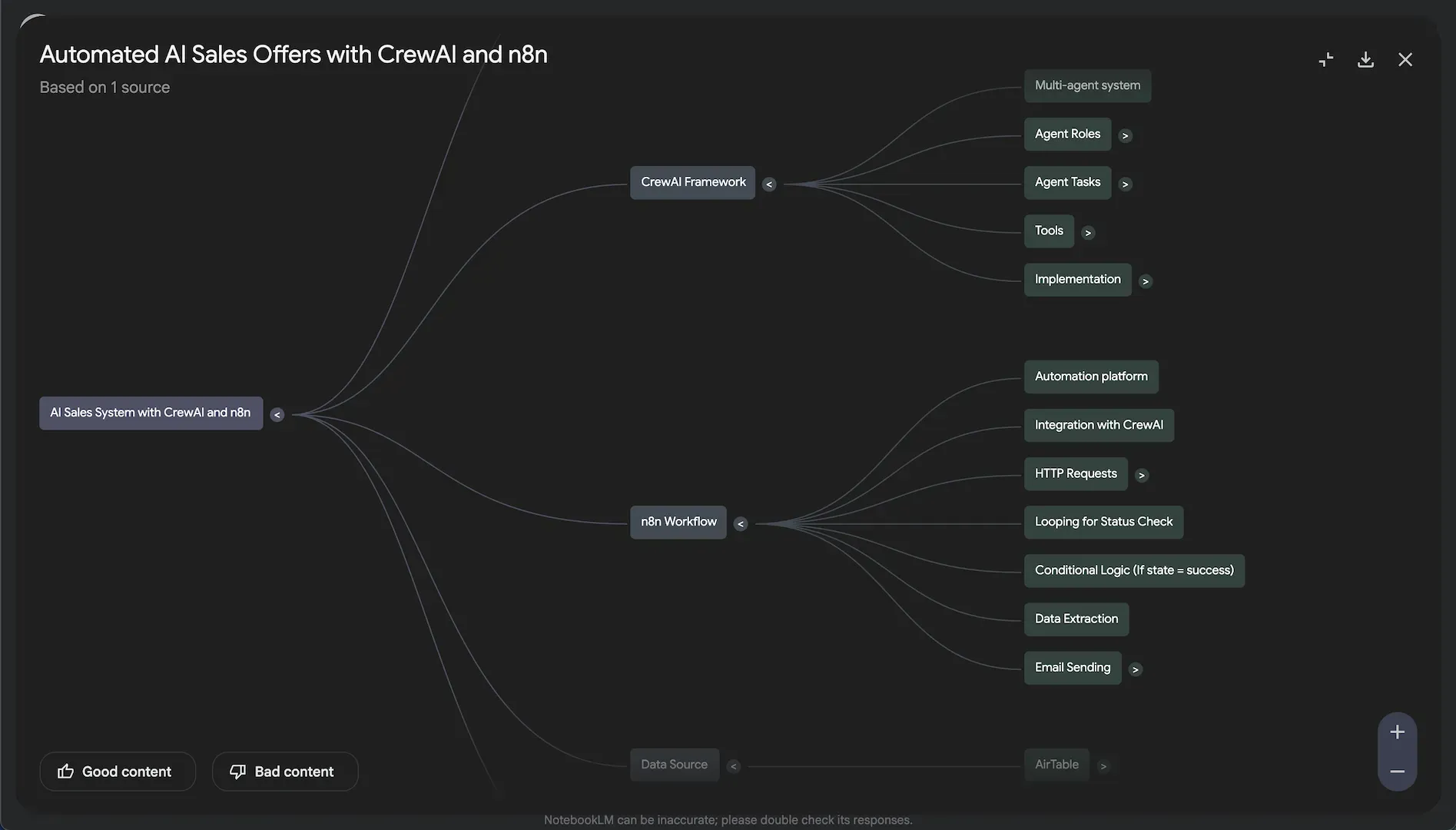Collapse the Data Source chevron
The height and width of the screenshot is (830, 1456).
click(734, 766)
